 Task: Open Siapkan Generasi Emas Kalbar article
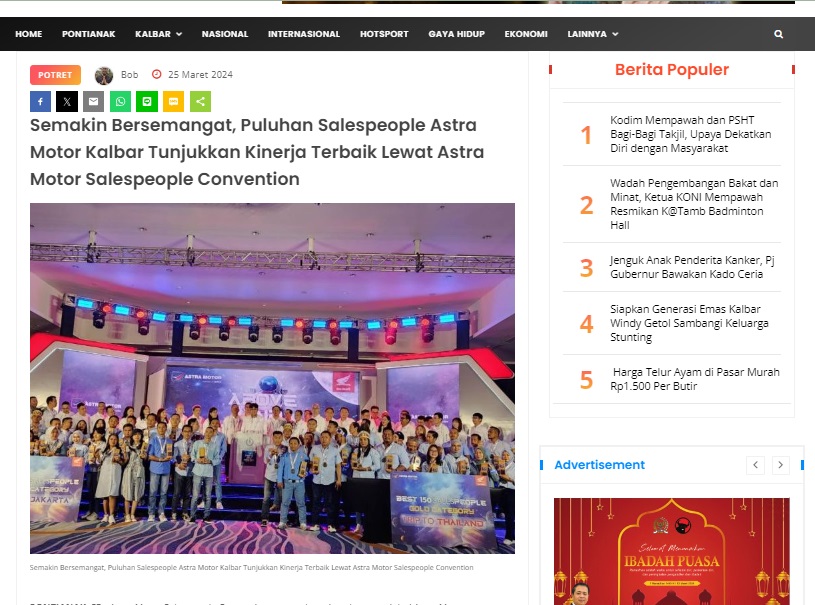[x=689, y=323]
